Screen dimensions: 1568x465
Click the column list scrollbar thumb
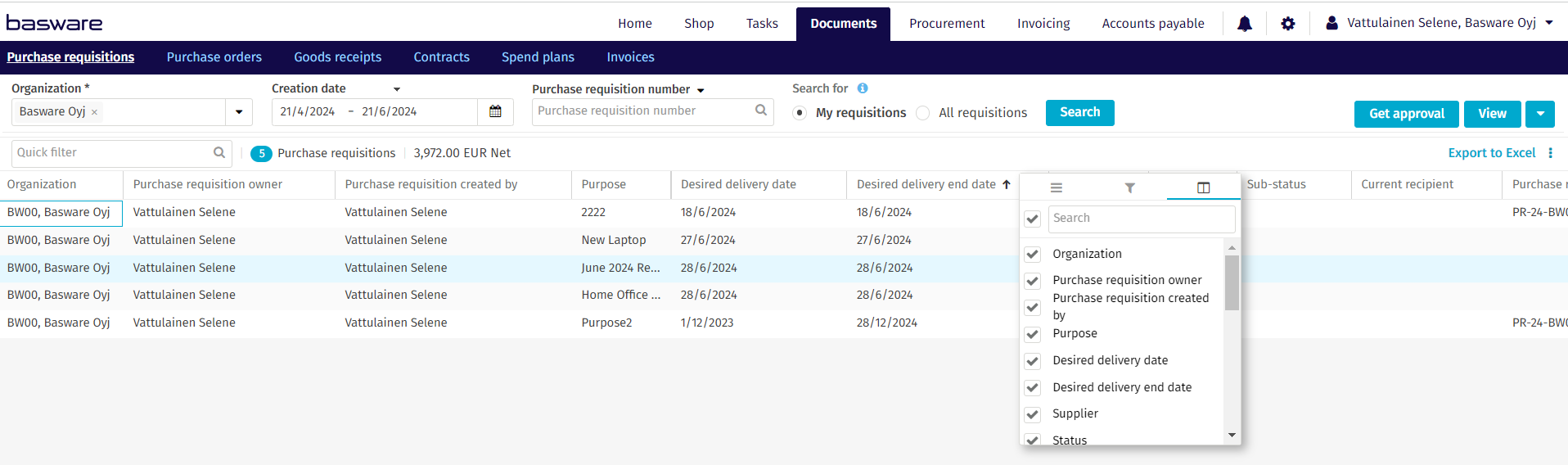point(1232,283)
